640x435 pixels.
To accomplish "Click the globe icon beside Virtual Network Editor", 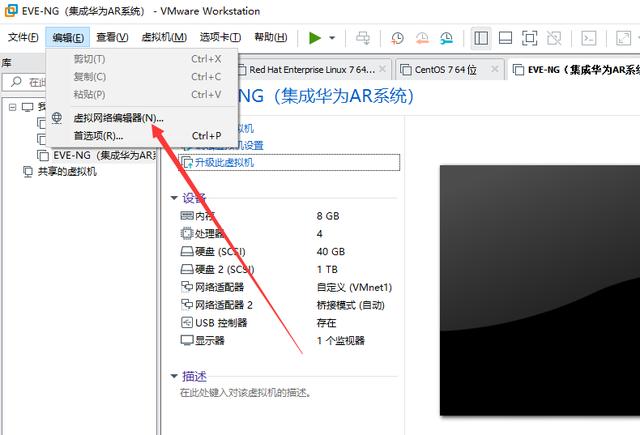I will (x=57, y=118).
